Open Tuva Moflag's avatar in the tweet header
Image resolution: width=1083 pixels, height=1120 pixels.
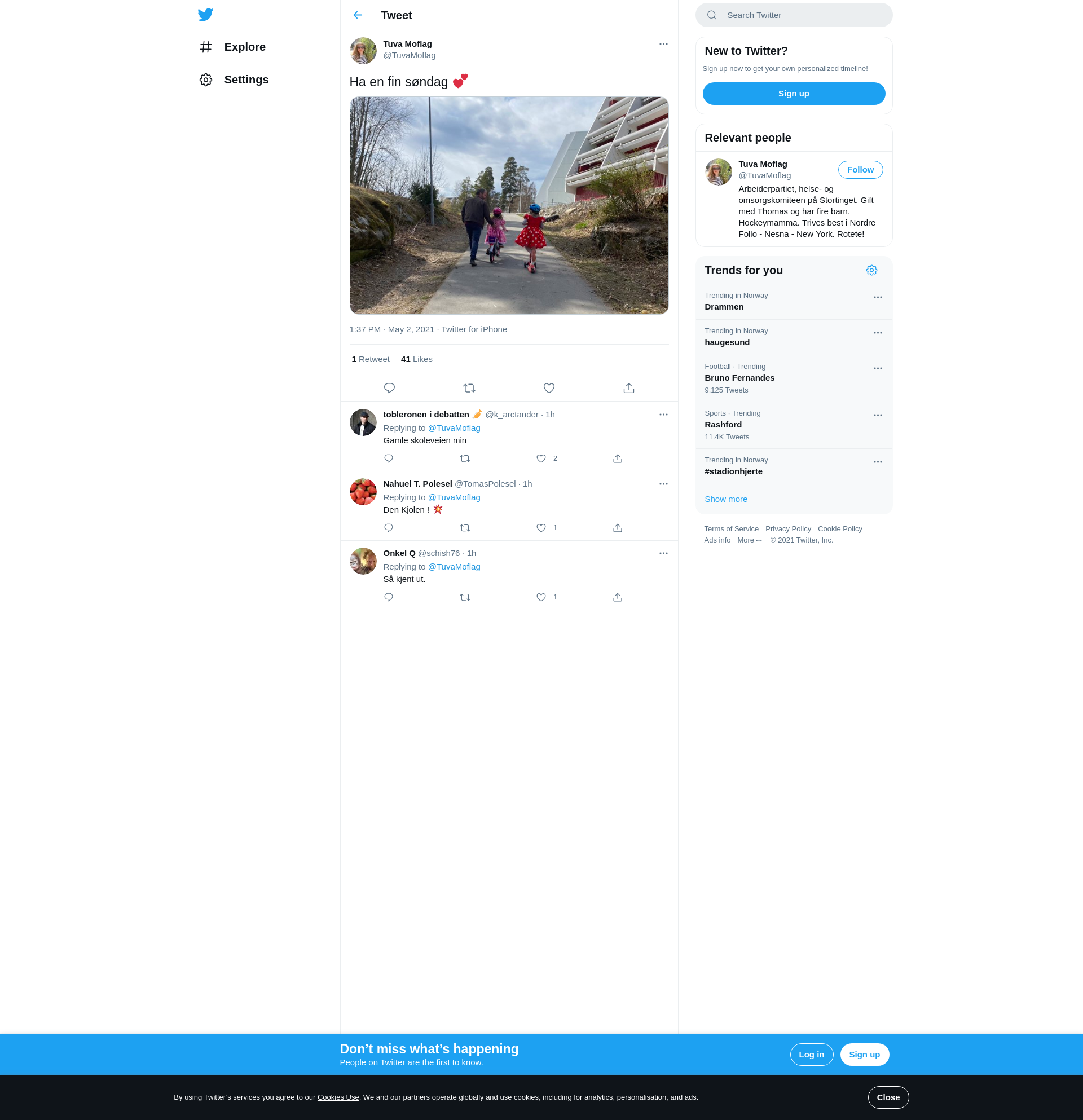tap(363, 51)
